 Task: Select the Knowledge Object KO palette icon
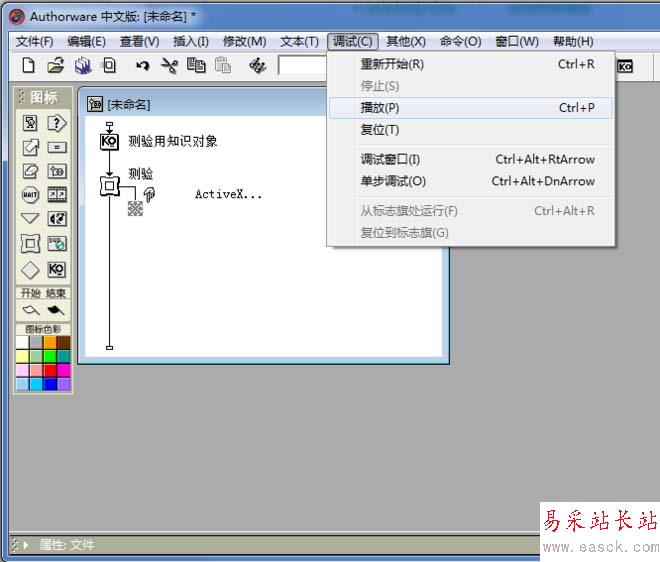click(x=56, y=269)
